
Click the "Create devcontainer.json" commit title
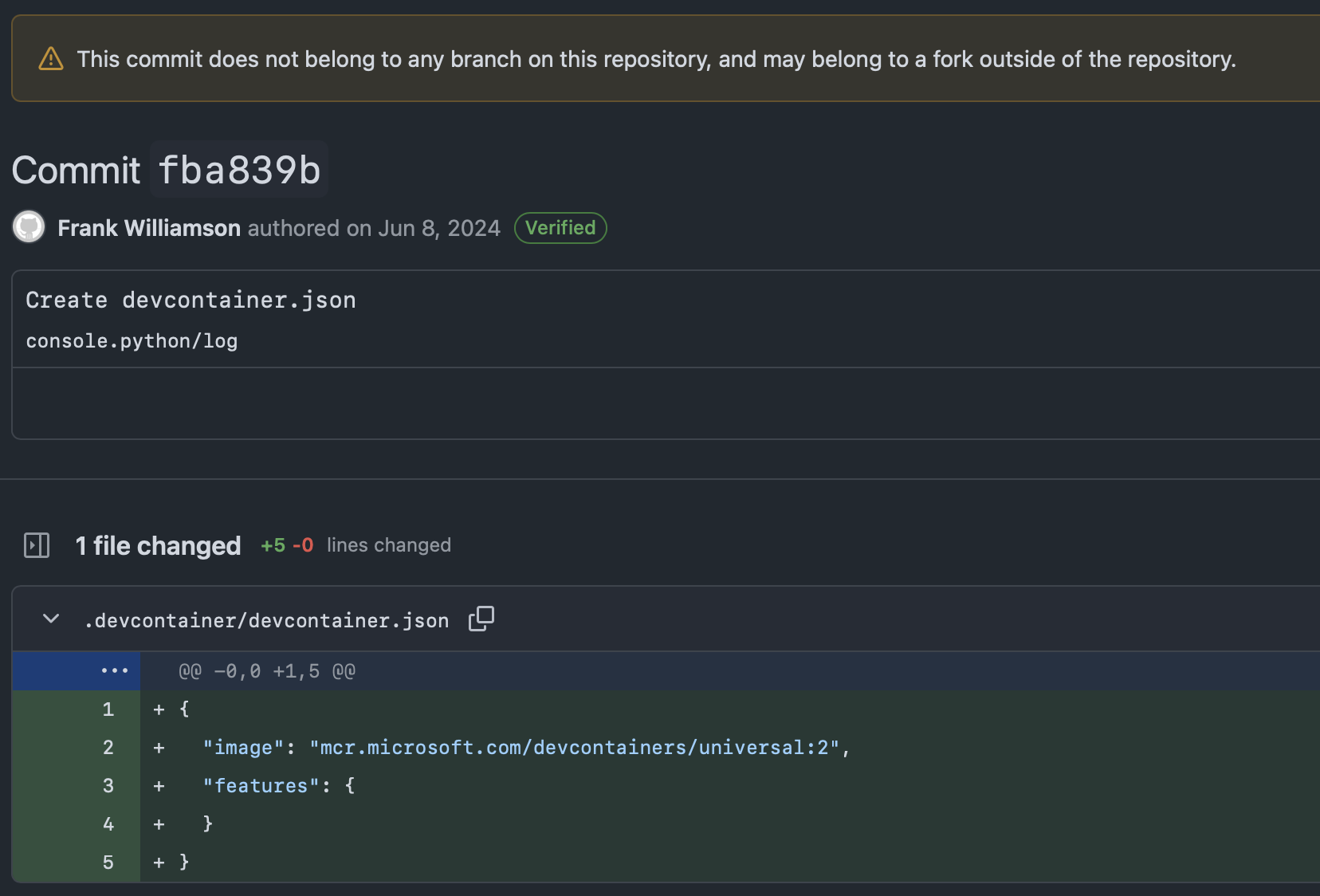coord(191,300)
